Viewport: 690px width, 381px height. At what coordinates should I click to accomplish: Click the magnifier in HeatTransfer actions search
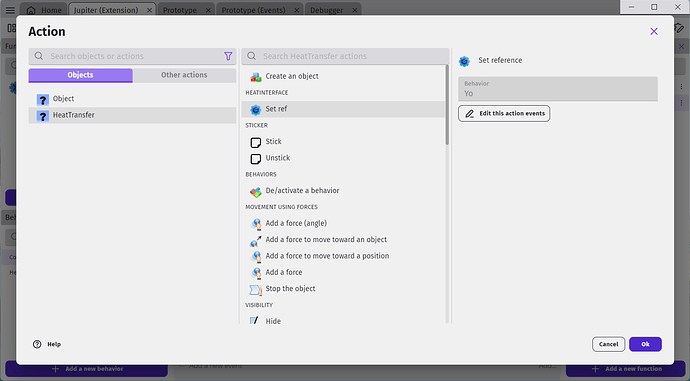click(x=251, y=56)
